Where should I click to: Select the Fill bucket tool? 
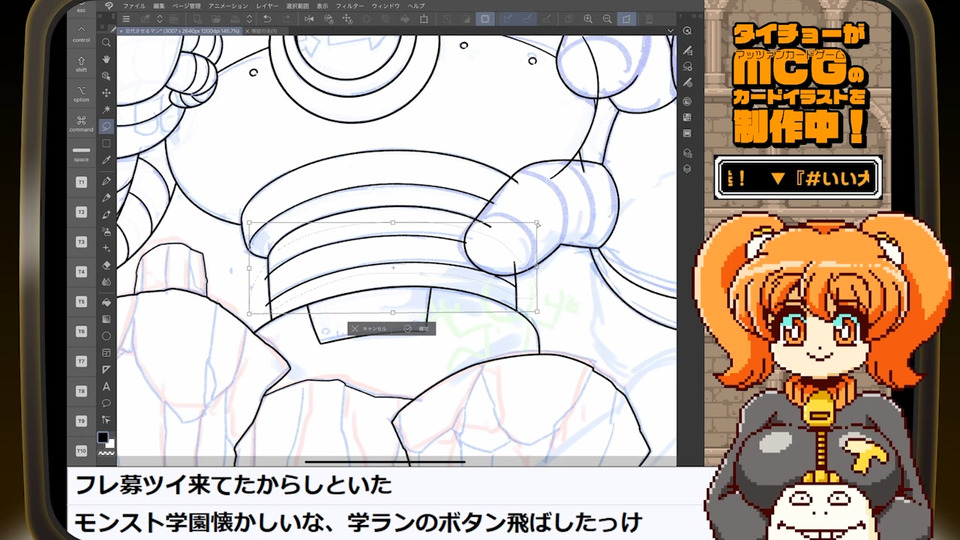click(107, 302)
